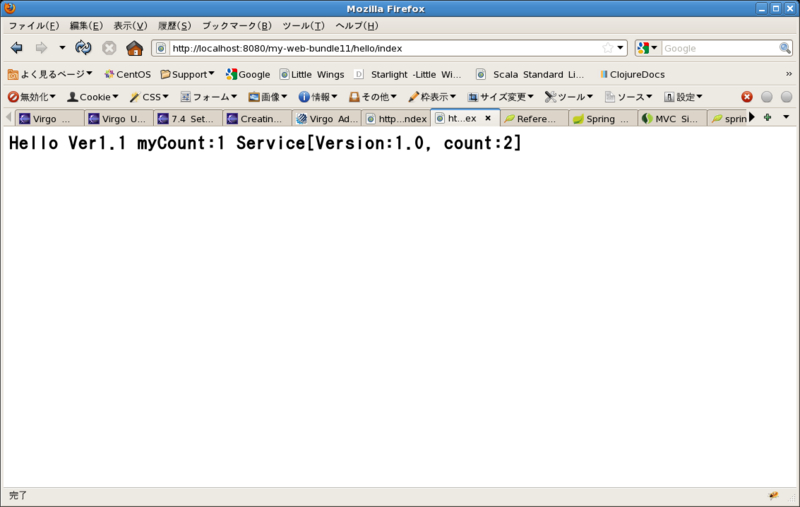Open the その他 developer toolbar menu
800x507 pixels.
(372, 97)
